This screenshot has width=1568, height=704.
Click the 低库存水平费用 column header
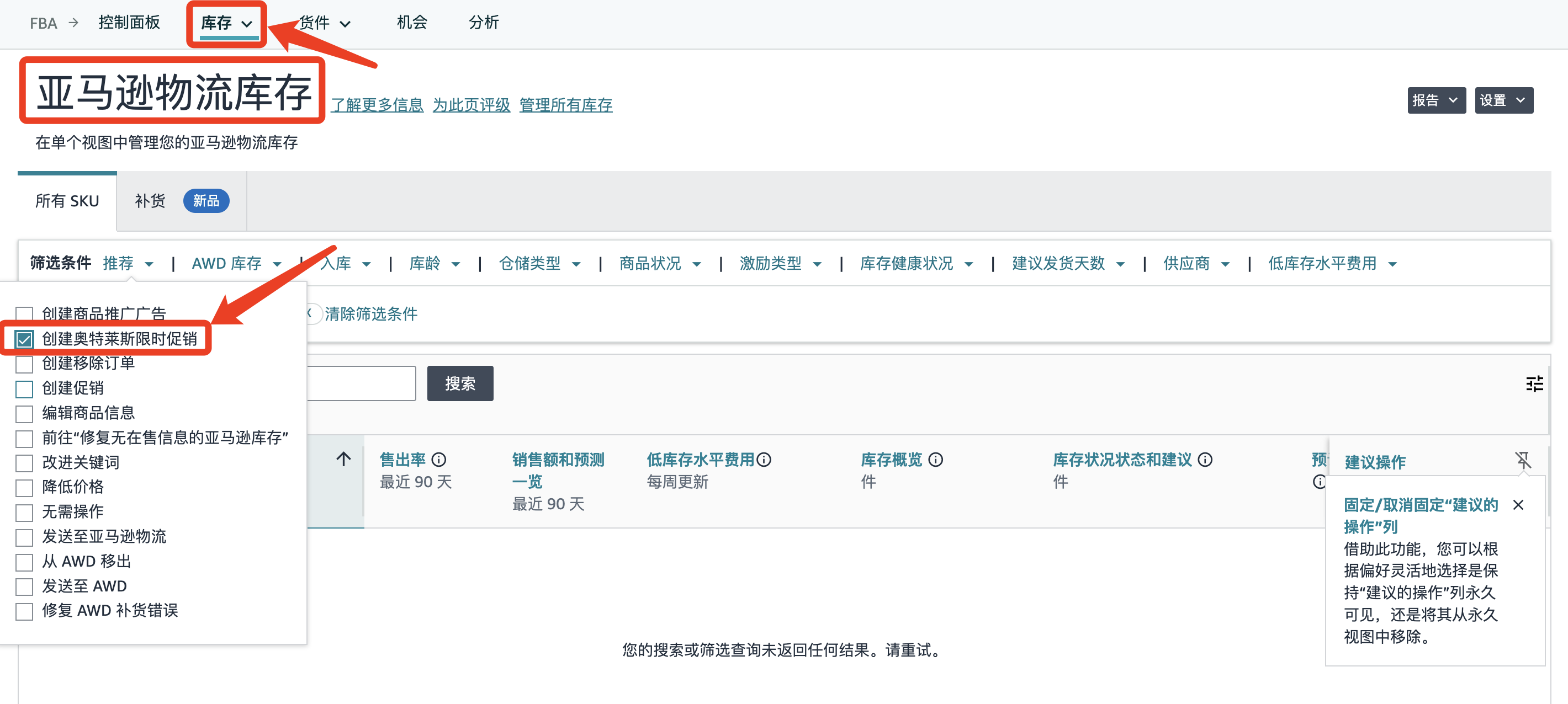[x=700, y=460]
